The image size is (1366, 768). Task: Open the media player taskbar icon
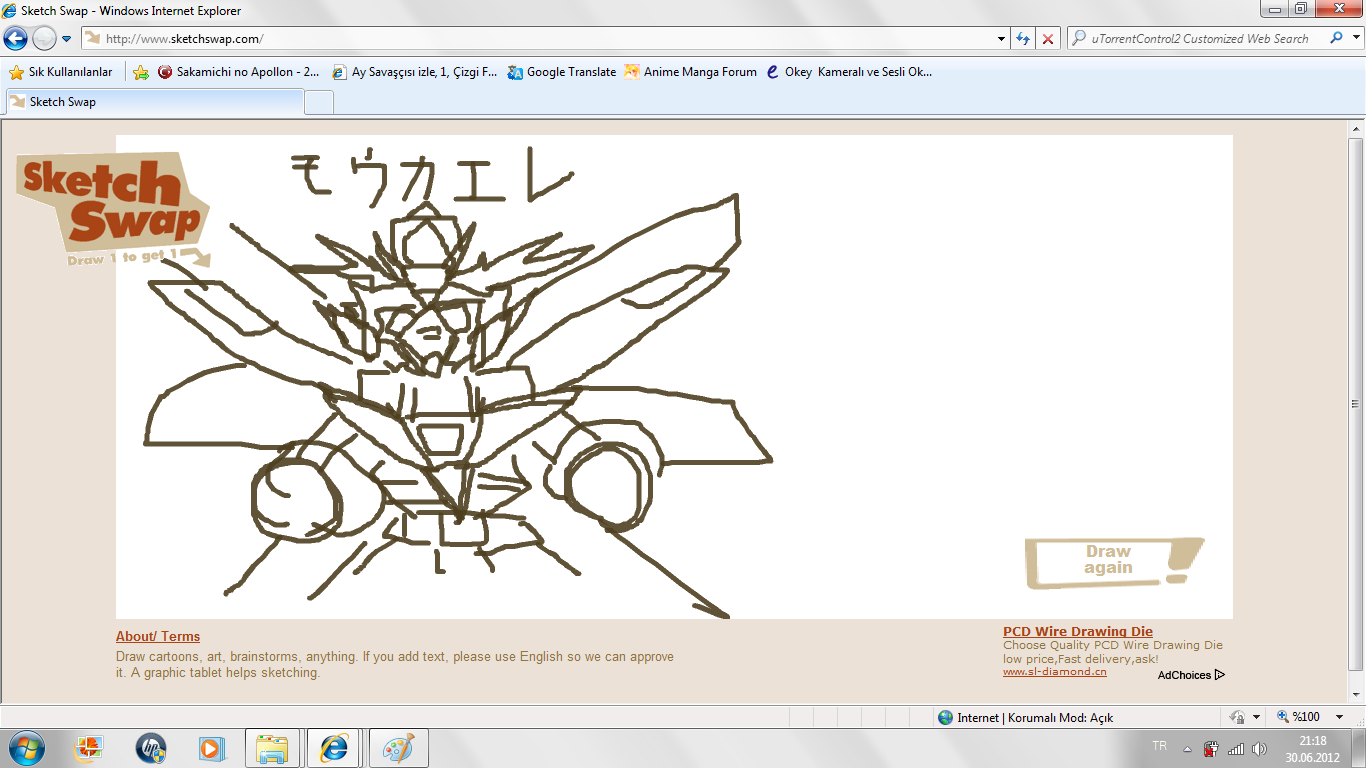pos(211,748)
